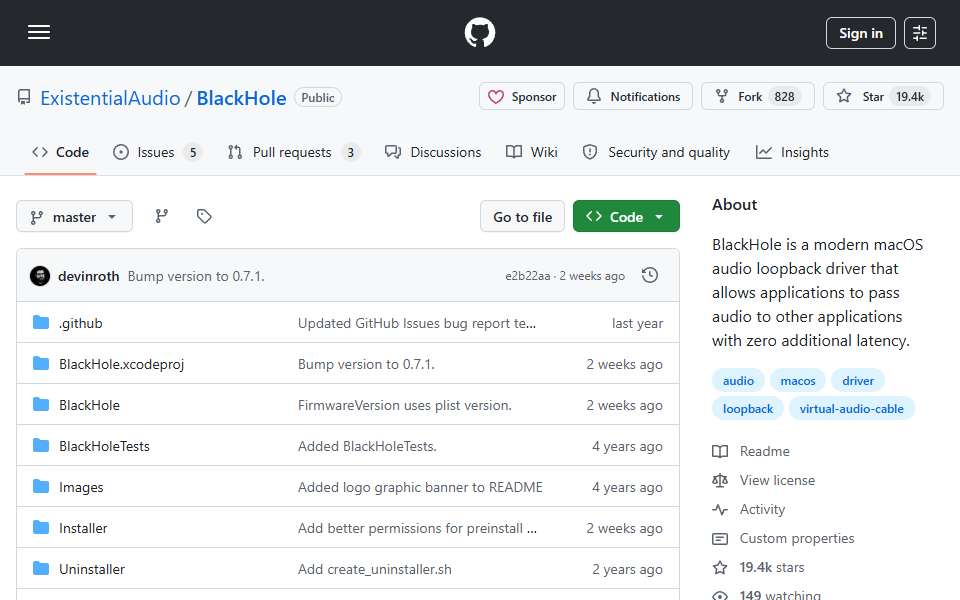
Task: Open the hamburger navigation menu
Action: (x=39, y=32)
